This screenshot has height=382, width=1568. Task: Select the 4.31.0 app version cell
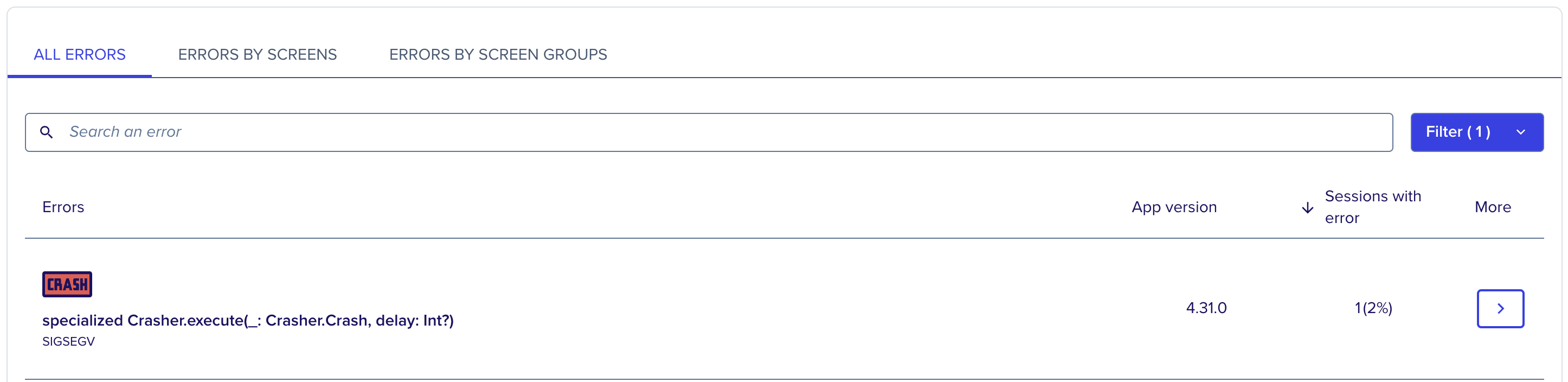coord(1206,308)
